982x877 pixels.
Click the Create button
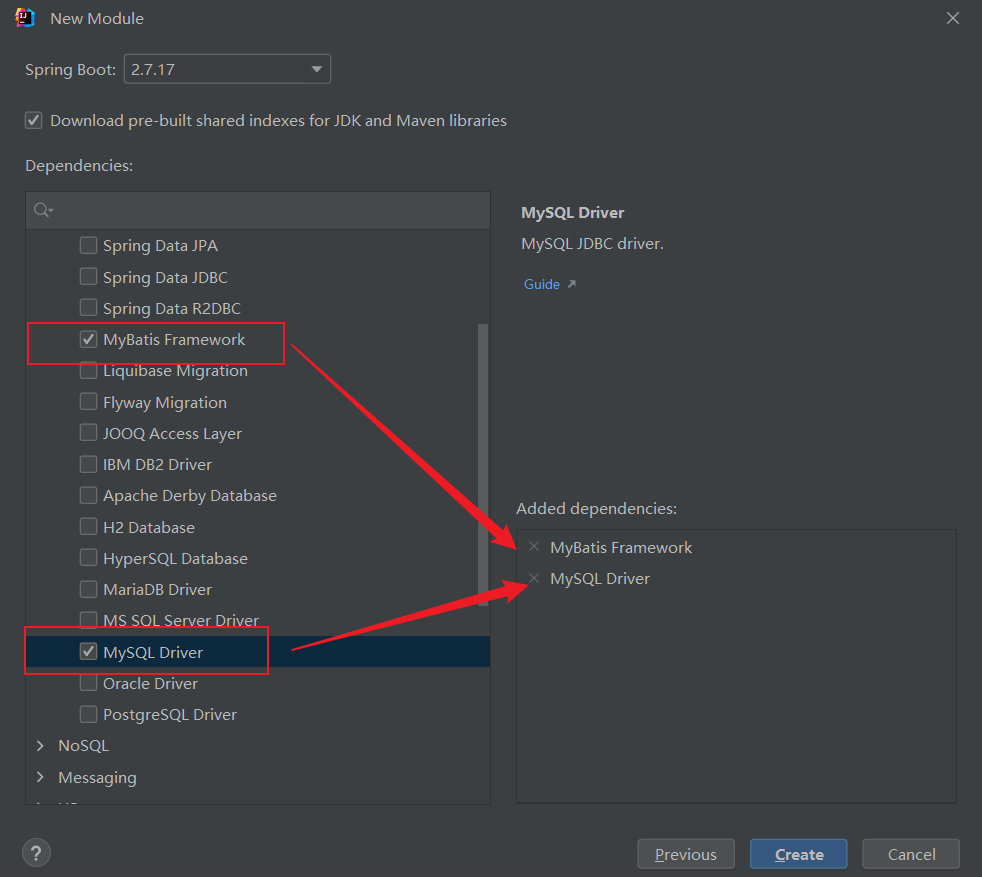(x=799, y=854)
